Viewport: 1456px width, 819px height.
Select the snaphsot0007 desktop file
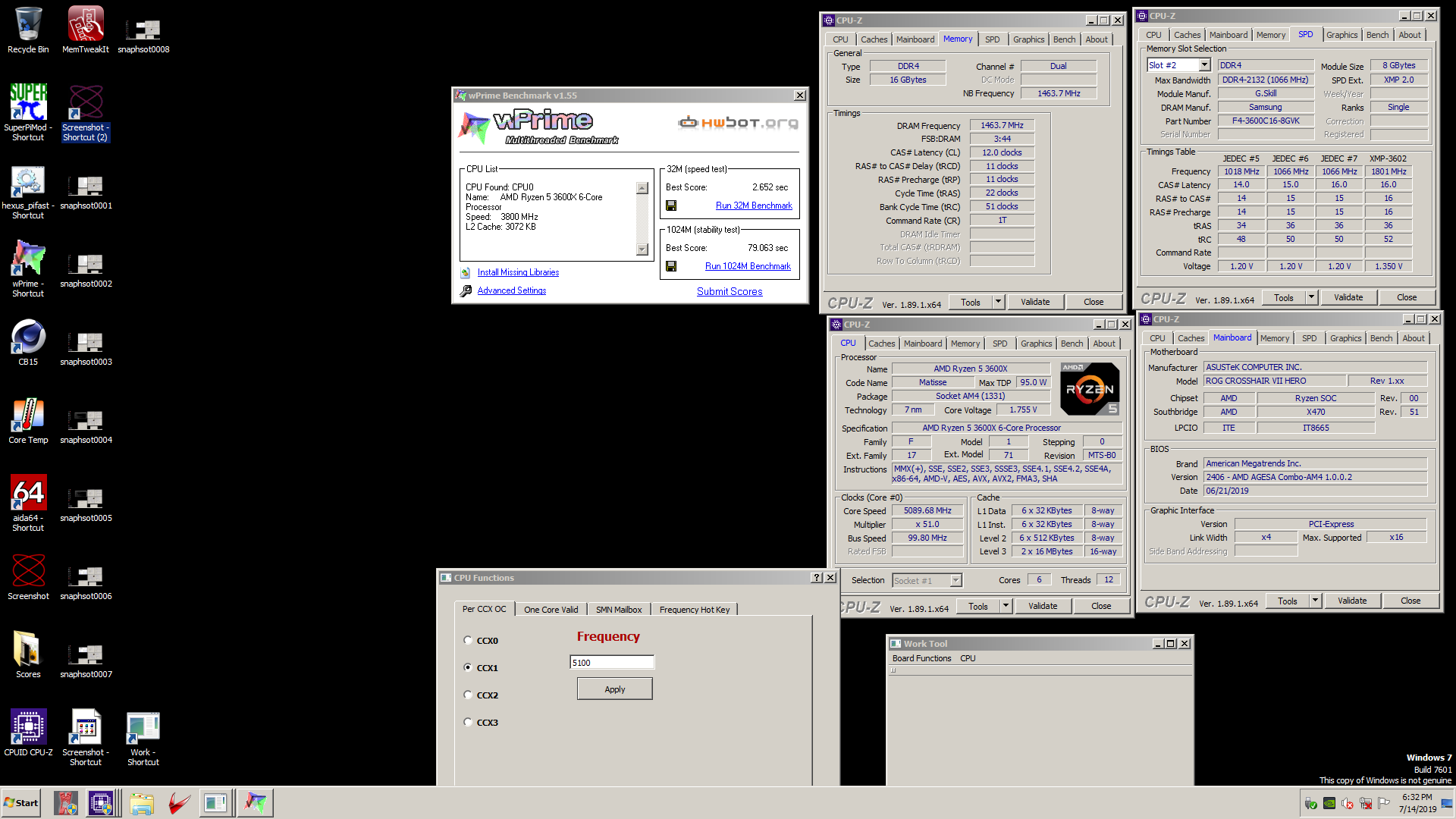[86, 661]
